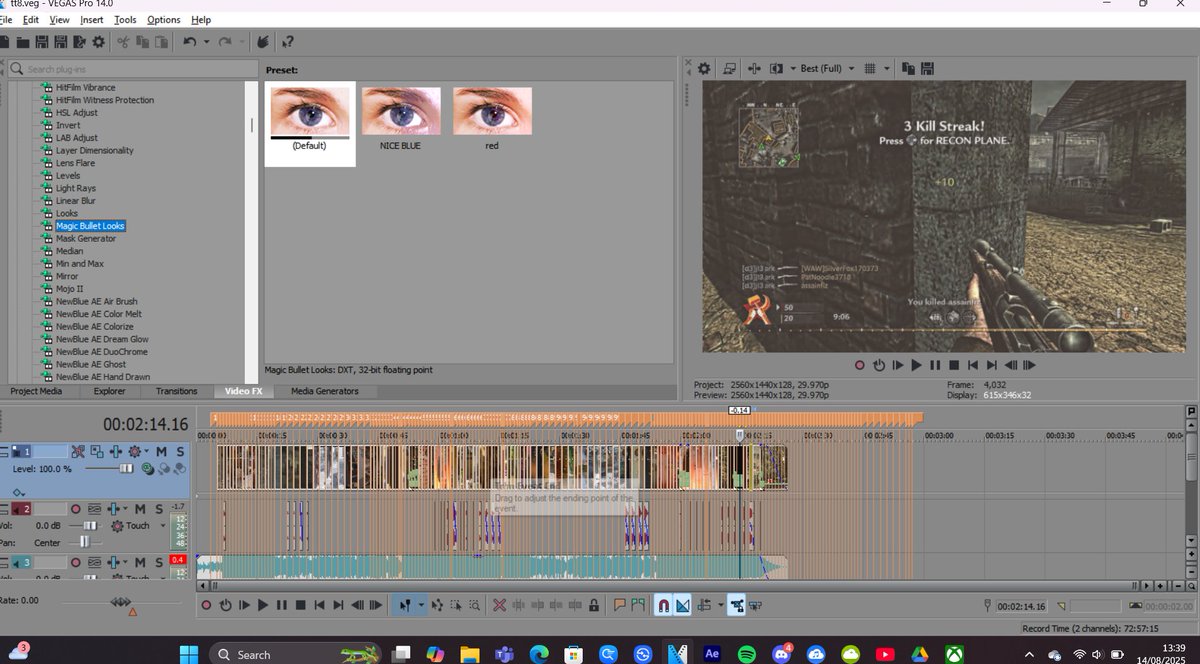Viewport: 1200px width, 664px height.
Task: Switch to the Transitions tab
Action: [176, 391]
